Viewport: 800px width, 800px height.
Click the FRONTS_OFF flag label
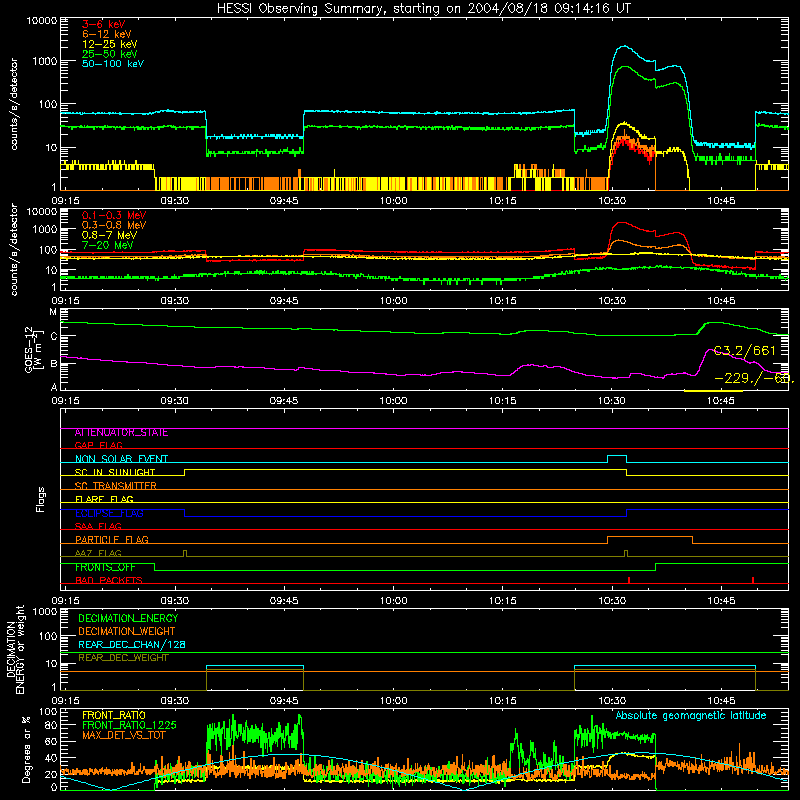105,567
